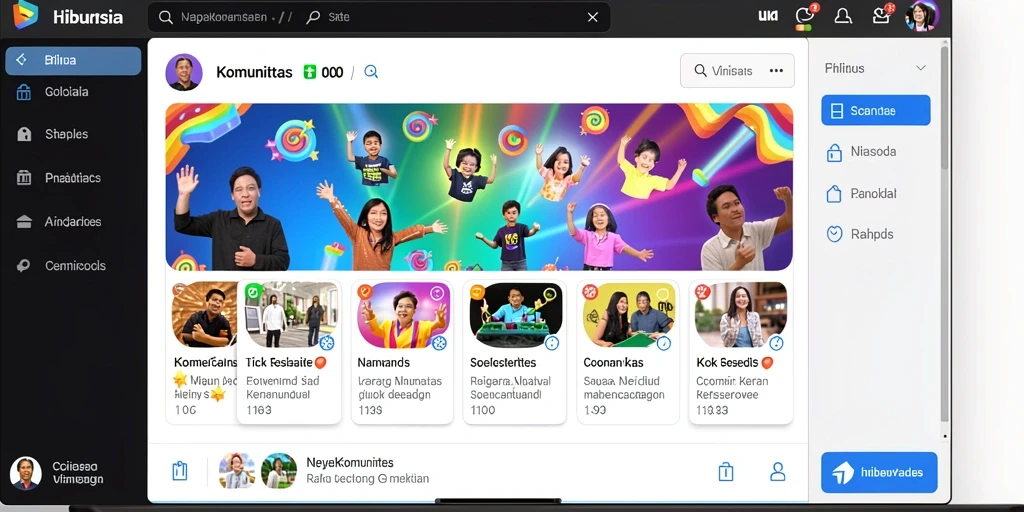This screenshot has height=512, width=1024.
Task: Click the Pnaaotiacs building icon
Action: click(24, 178)
